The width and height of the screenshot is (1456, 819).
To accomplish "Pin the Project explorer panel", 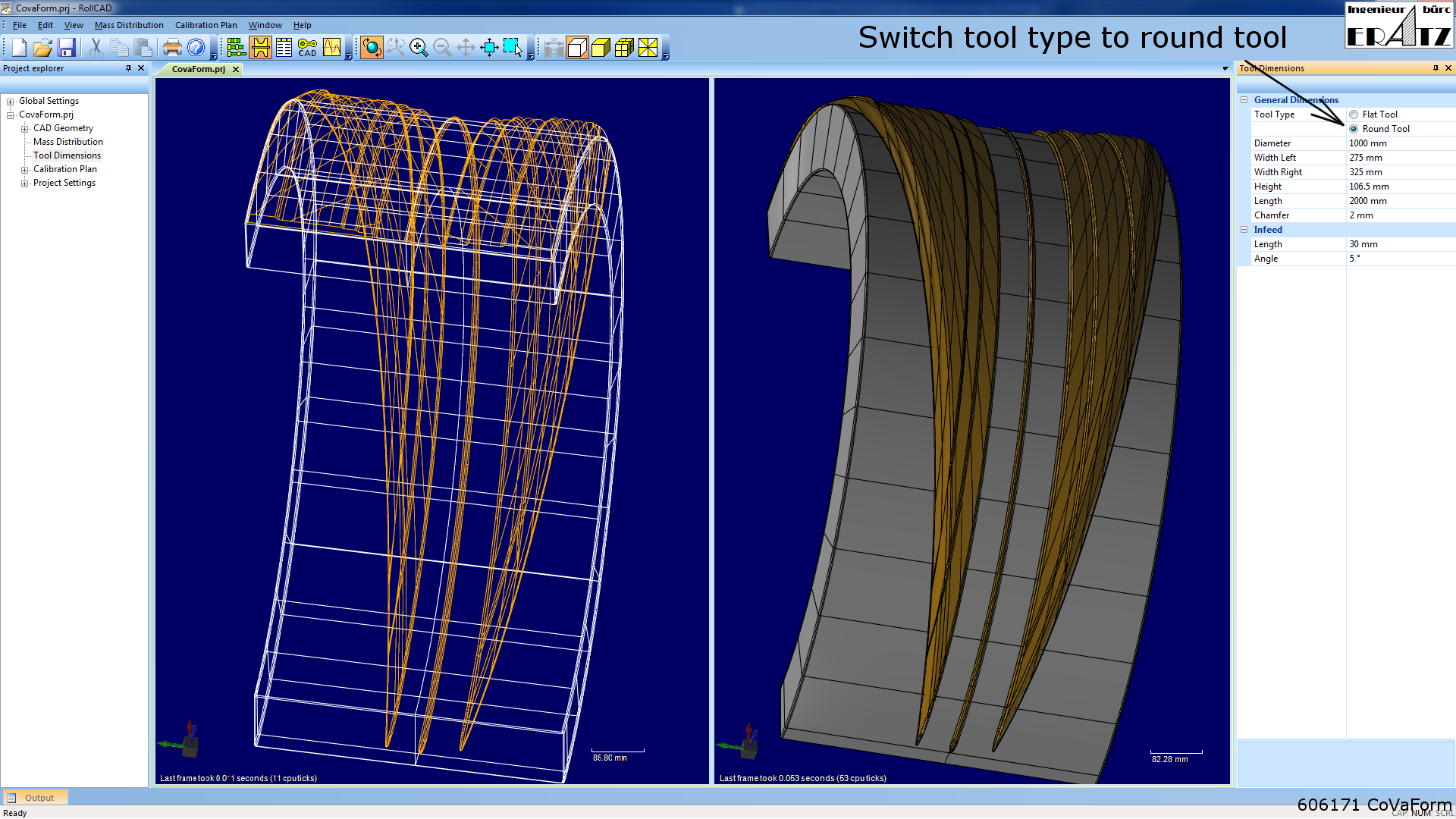I will [x=128, y=68].
